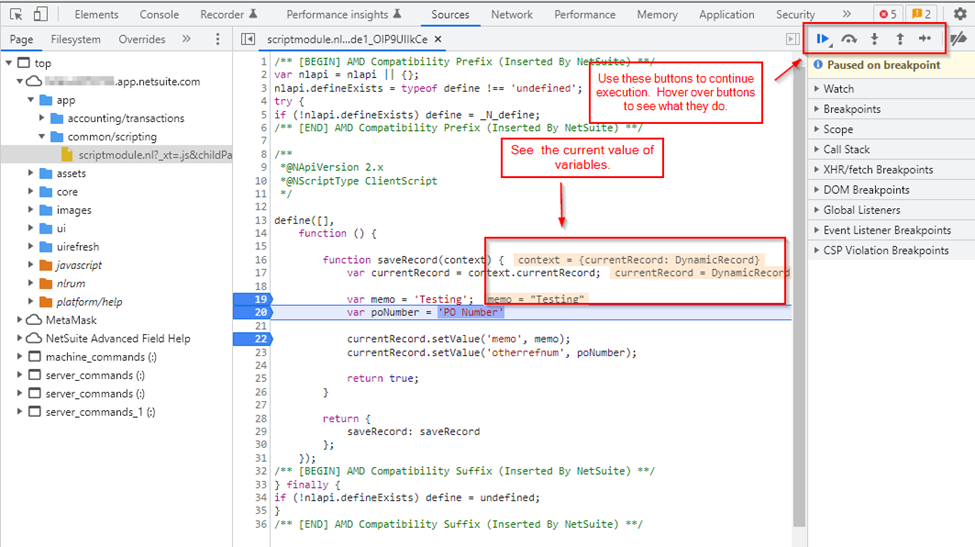Screen dimensions: 975x547
Task: Open the Memory tab
Action: click(657, 14)
